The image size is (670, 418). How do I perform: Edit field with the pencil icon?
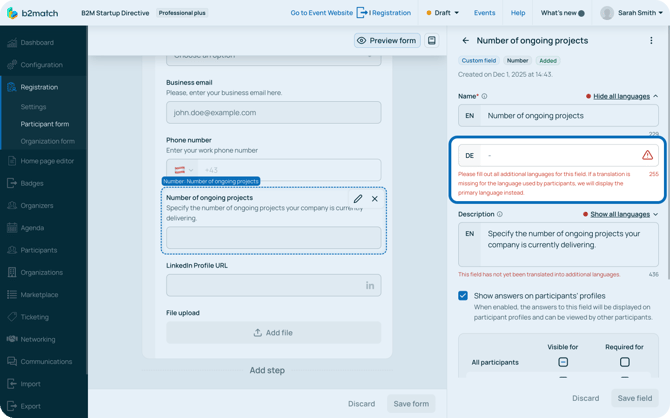(358, 199)
